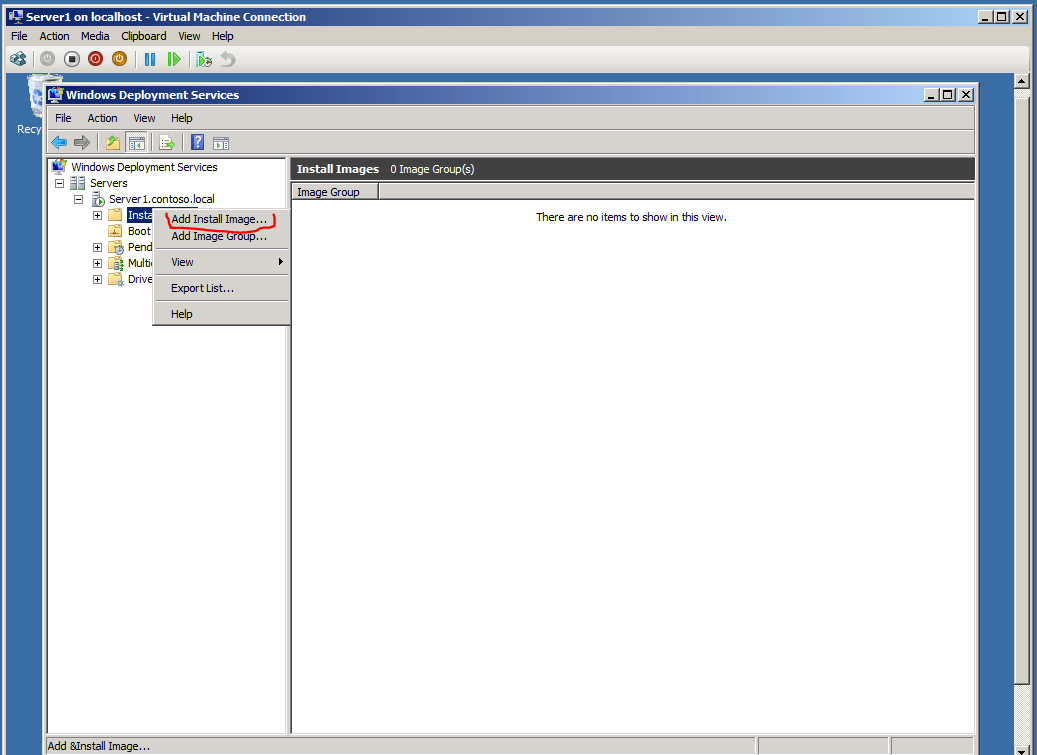Viewport: 1037px width, 755px height.
Task: Open the VM Connection Action menu
Action: (x=54, y=36)
